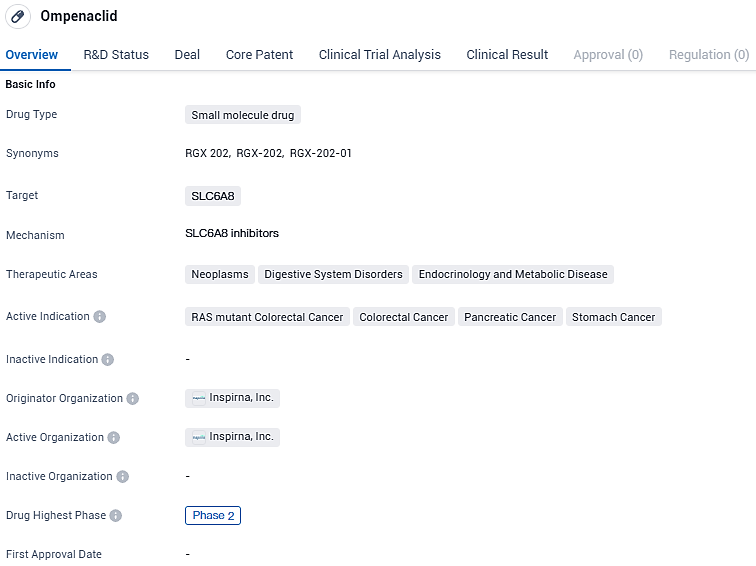
Task: Click the pill drug icon beside Ompenaclid
Action: click(x=20, y=17)
